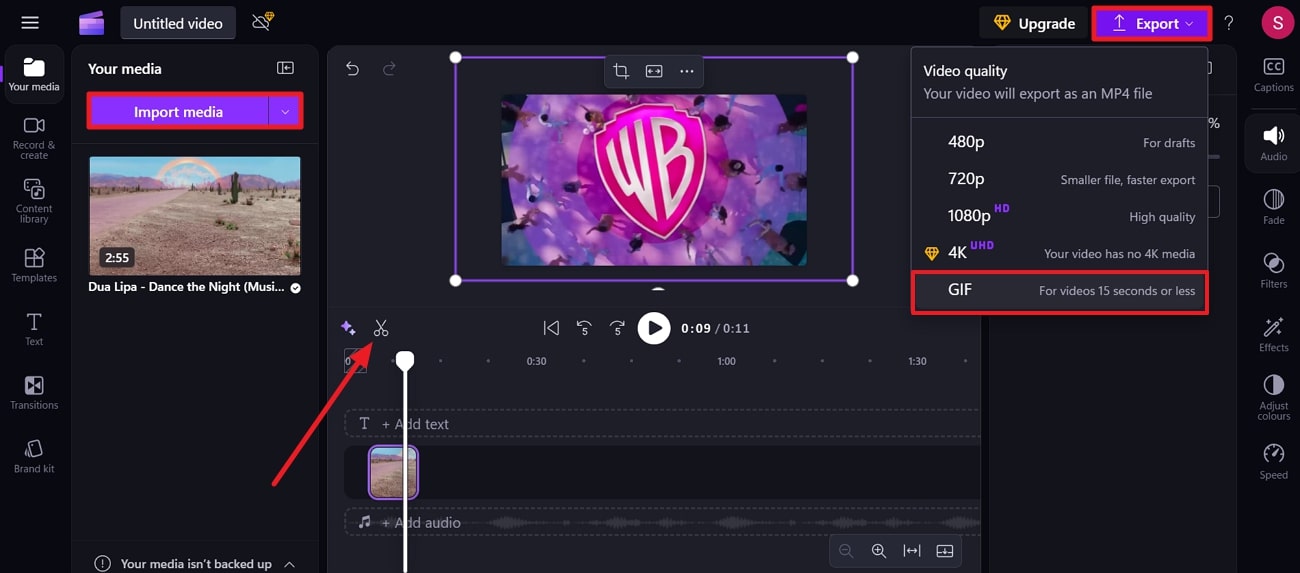Click the timeline playhead handle
The width and height of the screenshot is (1300, 573).
[x=404, y=360]
